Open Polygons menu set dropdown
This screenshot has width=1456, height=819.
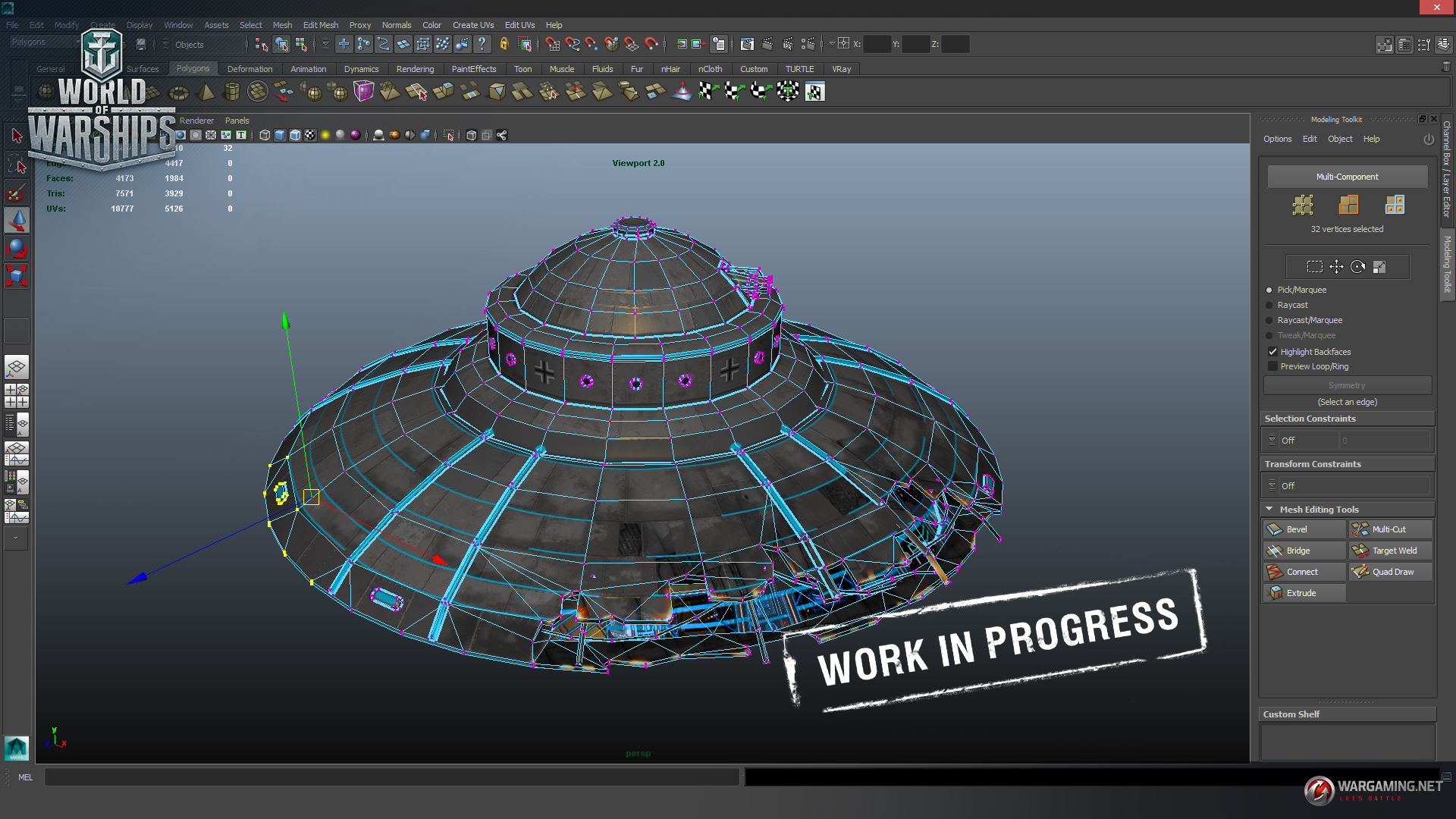click(x=45, y=42)
